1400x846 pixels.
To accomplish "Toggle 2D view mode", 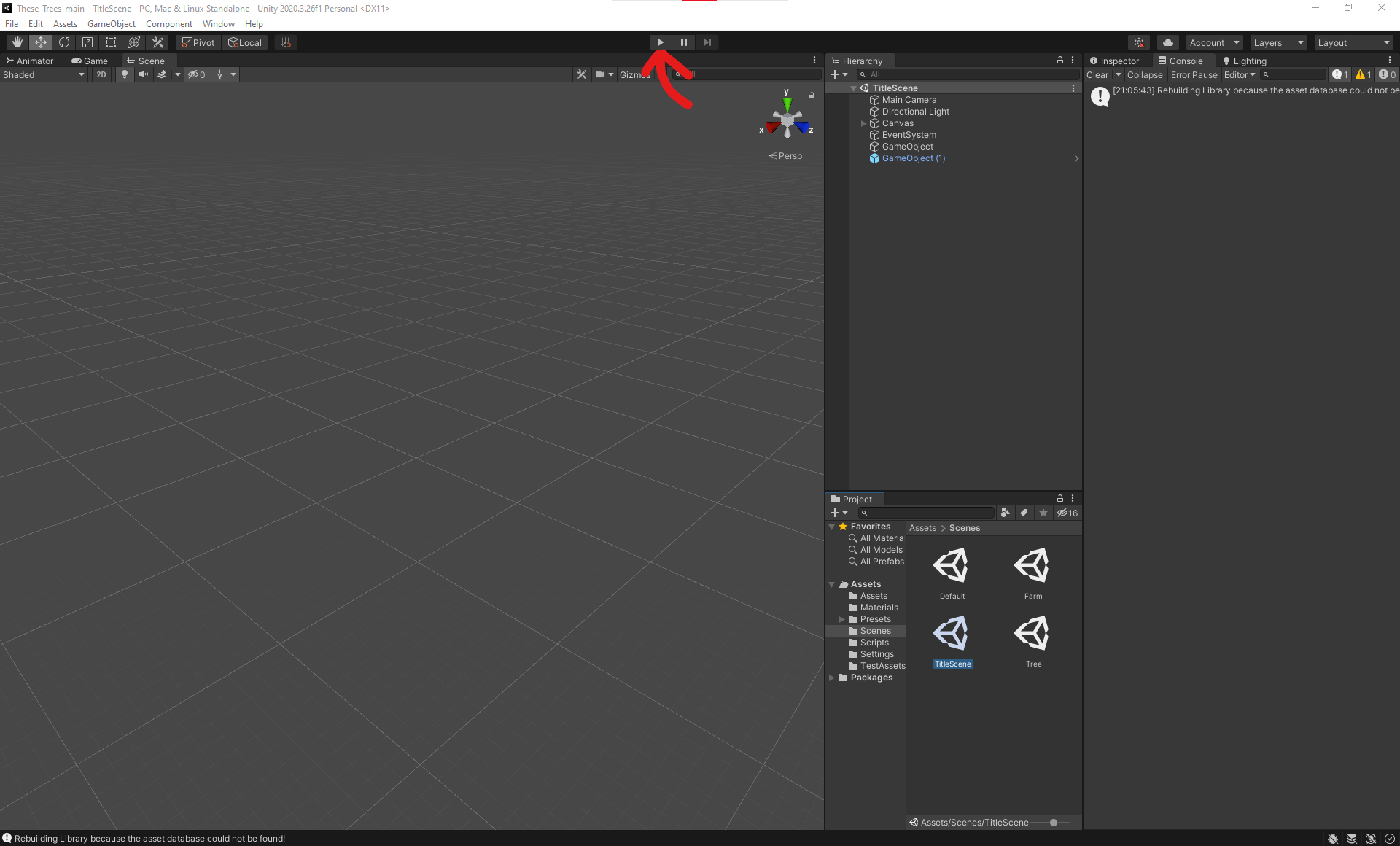I will [101, 74].
